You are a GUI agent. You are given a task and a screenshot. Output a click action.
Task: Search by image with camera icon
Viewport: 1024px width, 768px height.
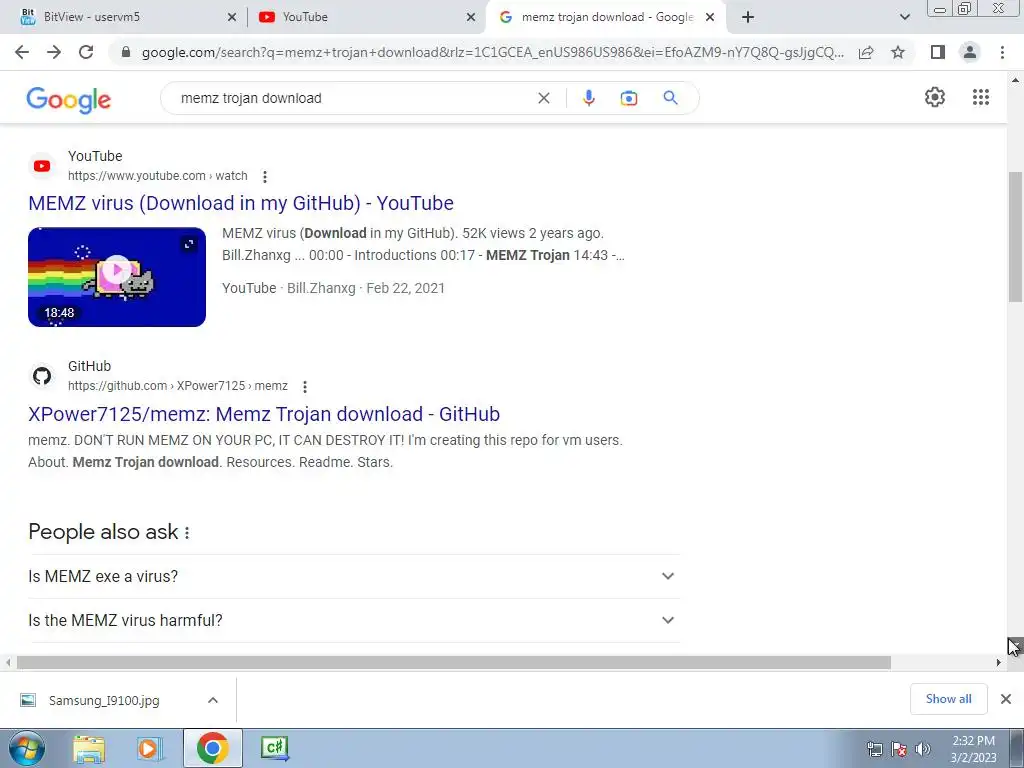point(628,98)
